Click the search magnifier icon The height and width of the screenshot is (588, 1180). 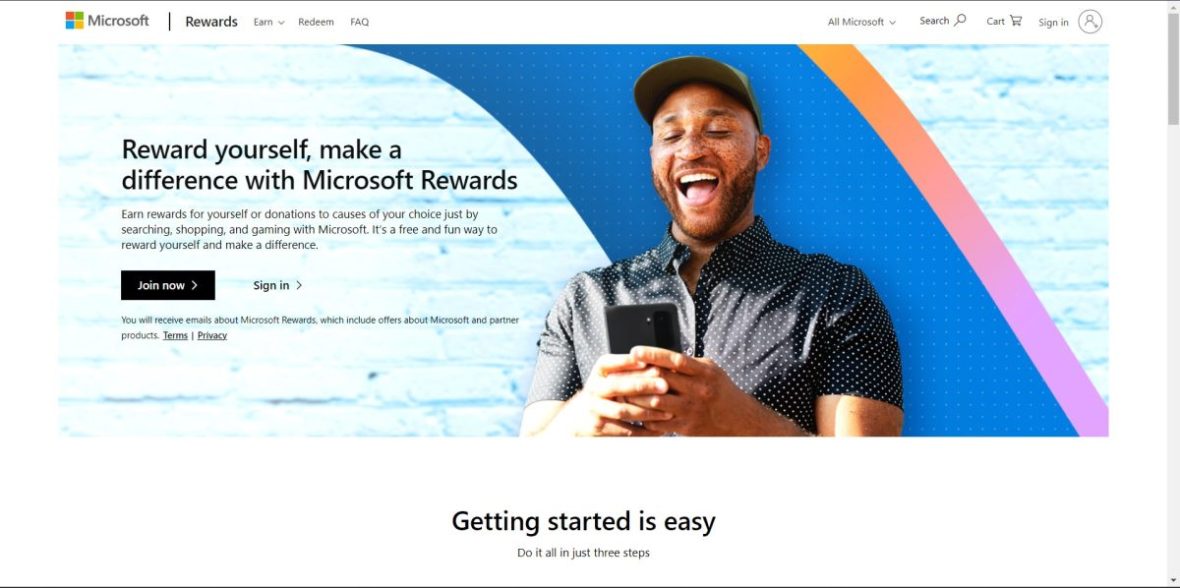960,20
